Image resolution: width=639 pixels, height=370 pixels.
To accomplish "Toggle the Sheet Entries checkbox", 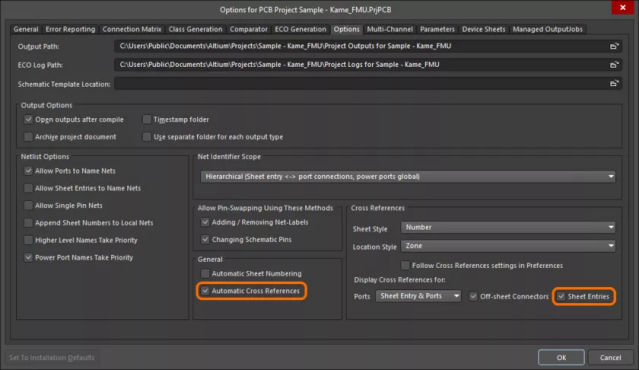I will point(561,296).
